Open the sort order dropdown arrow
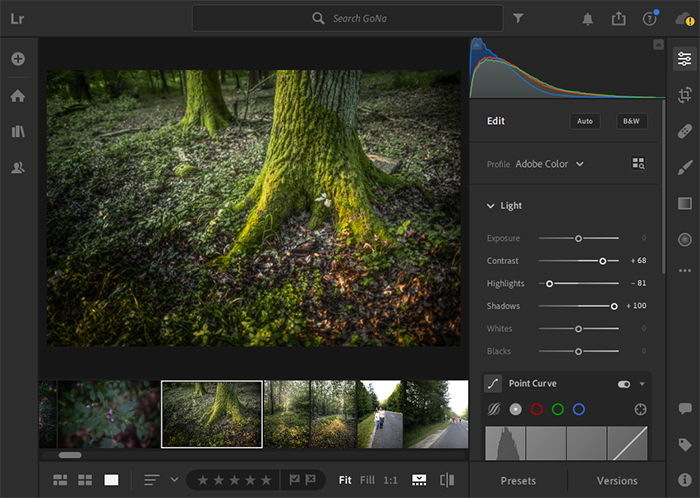 [174, 480]
